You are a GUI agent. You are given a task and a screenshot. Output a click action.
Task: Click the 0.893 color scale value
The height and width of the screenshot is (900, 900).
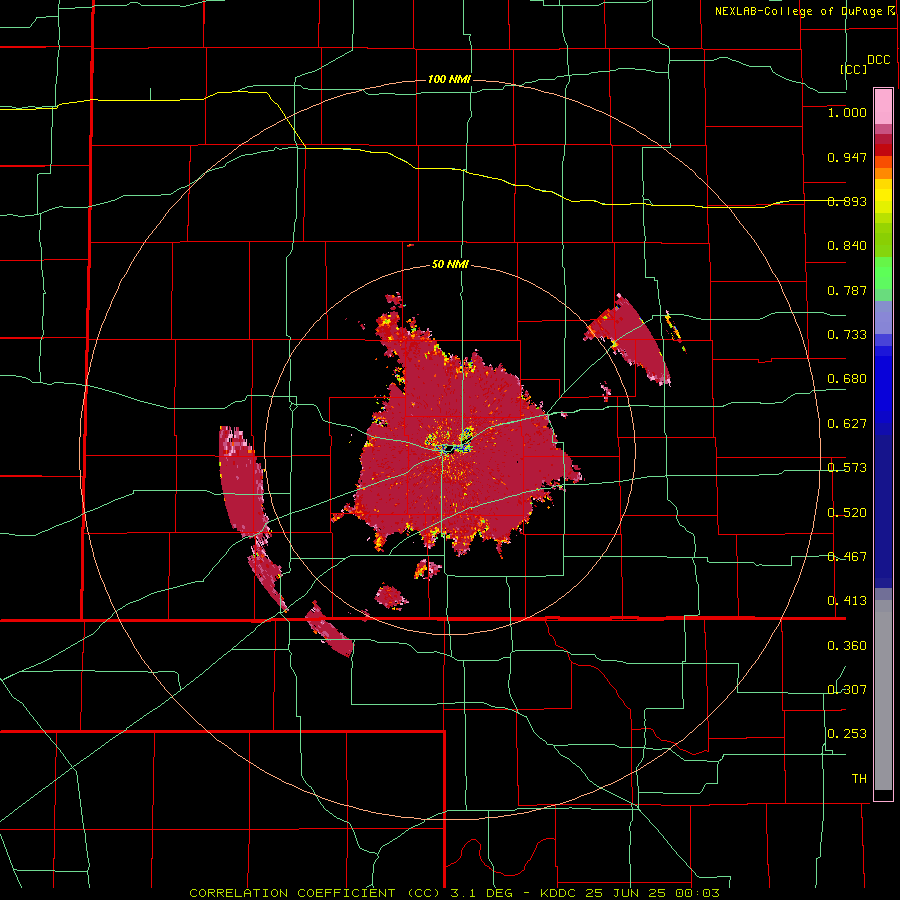coord(847,201)
